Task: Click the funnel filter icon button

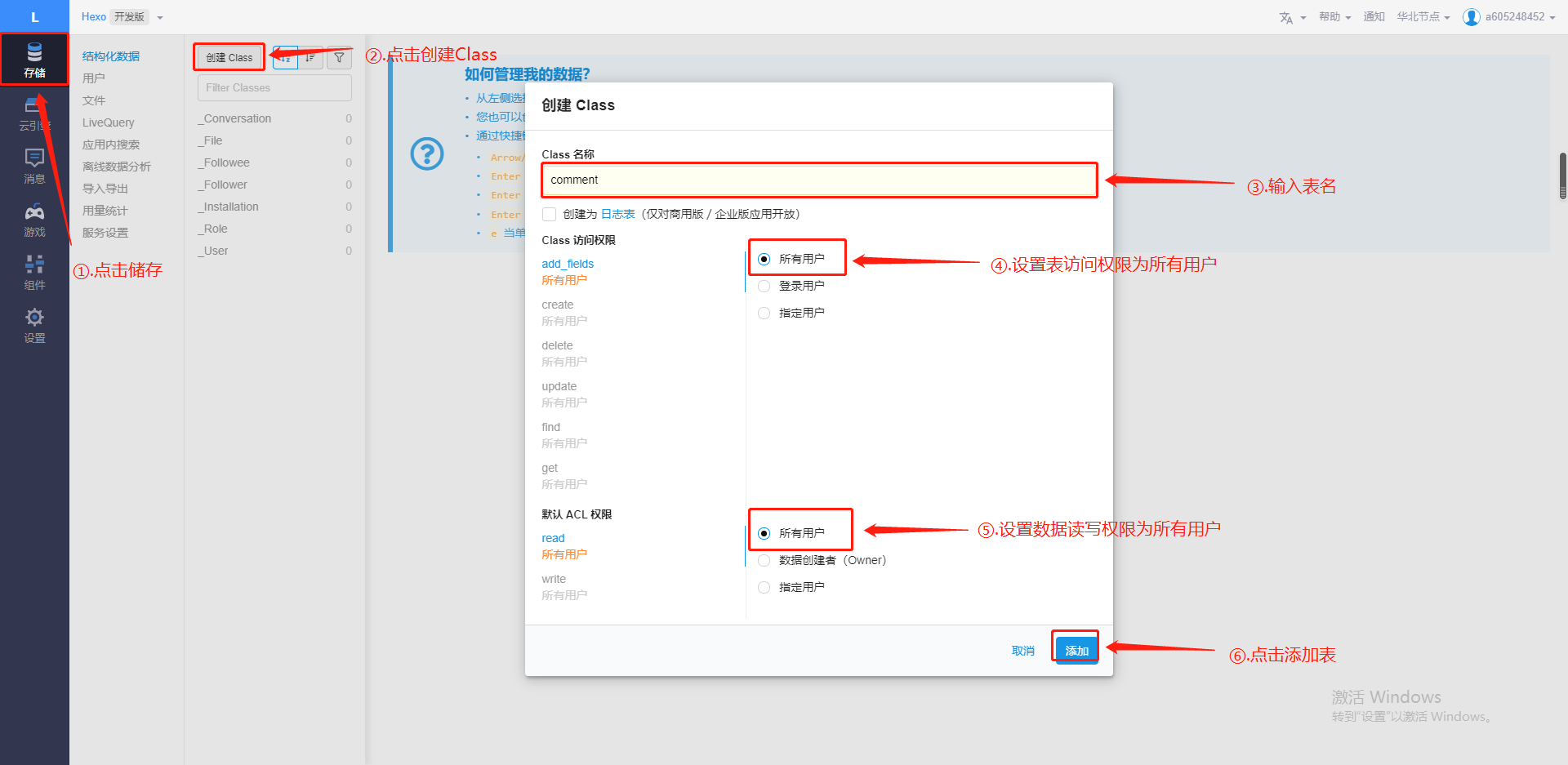Action: (339, 58)
